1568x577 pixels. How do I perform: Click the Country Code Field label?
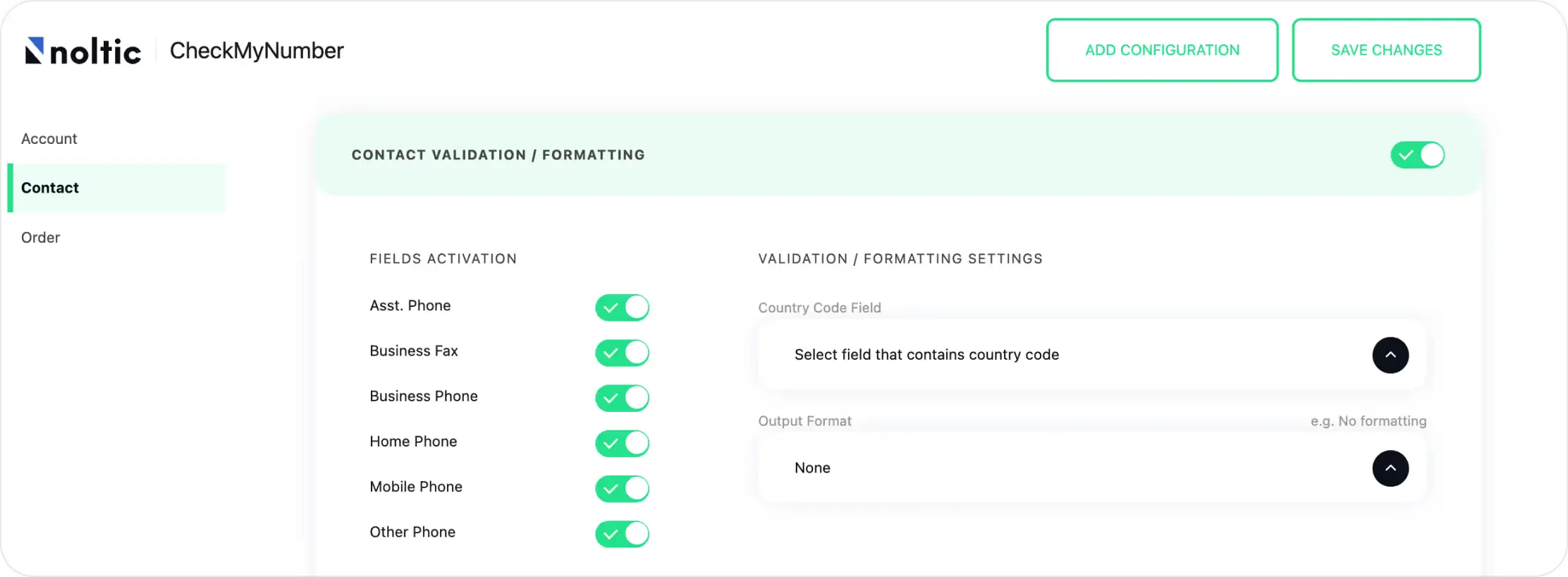[x=820, y=308]
